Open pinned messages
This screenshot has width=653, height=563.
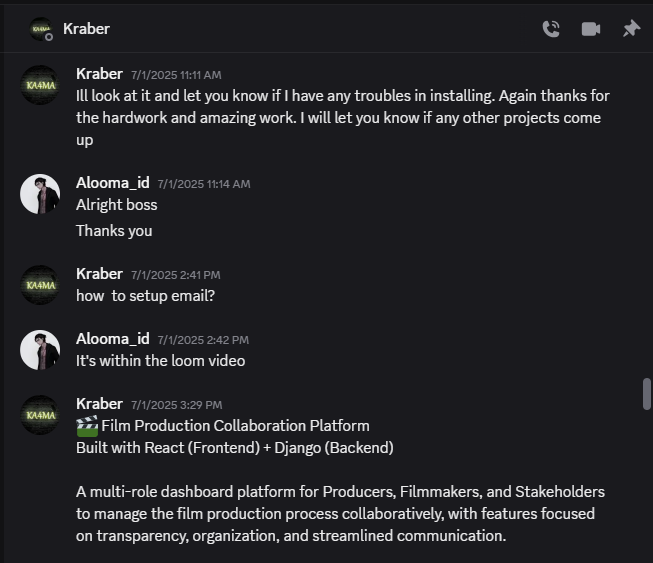pos(631,29)
